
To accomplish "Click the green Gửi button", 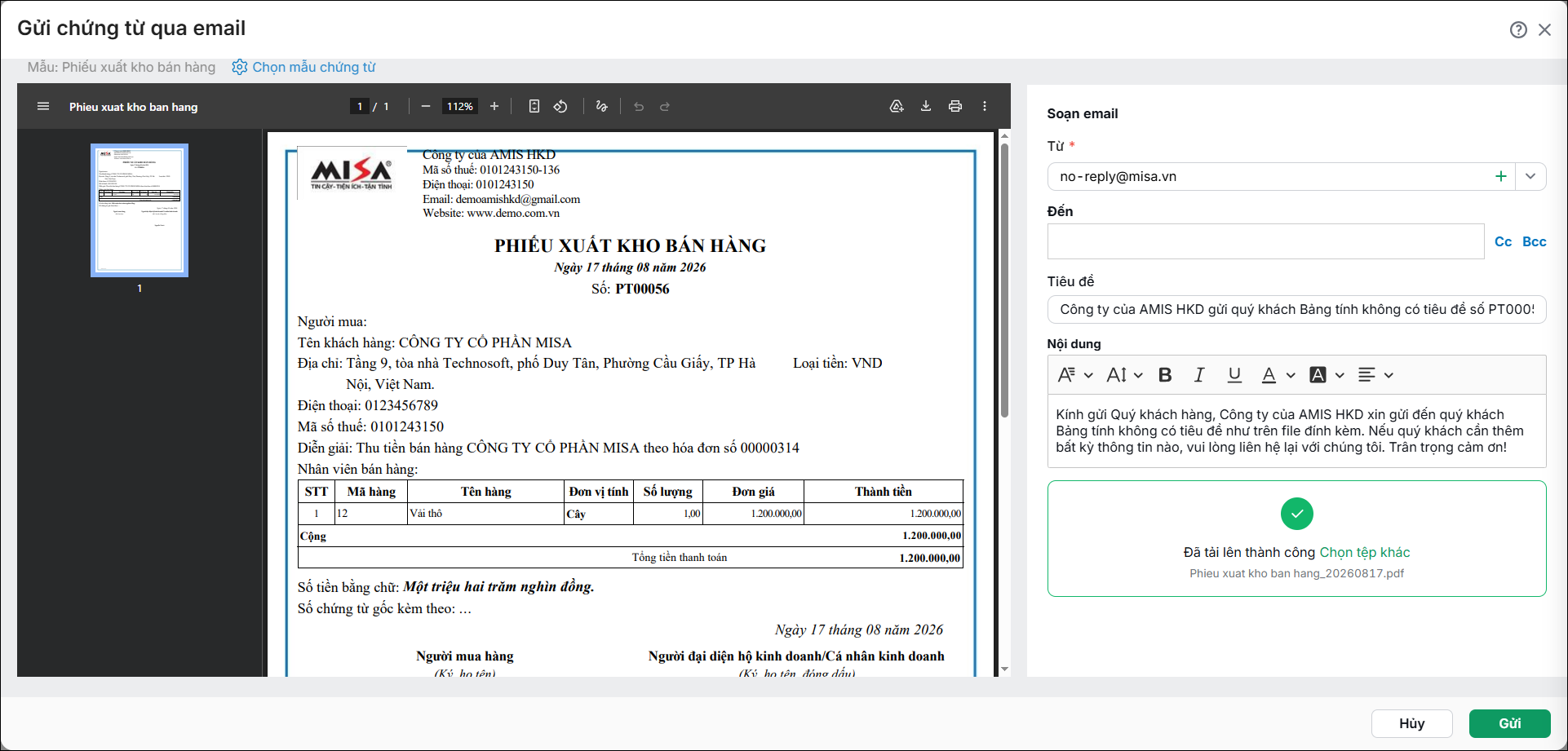I will tap(1509, 723).
